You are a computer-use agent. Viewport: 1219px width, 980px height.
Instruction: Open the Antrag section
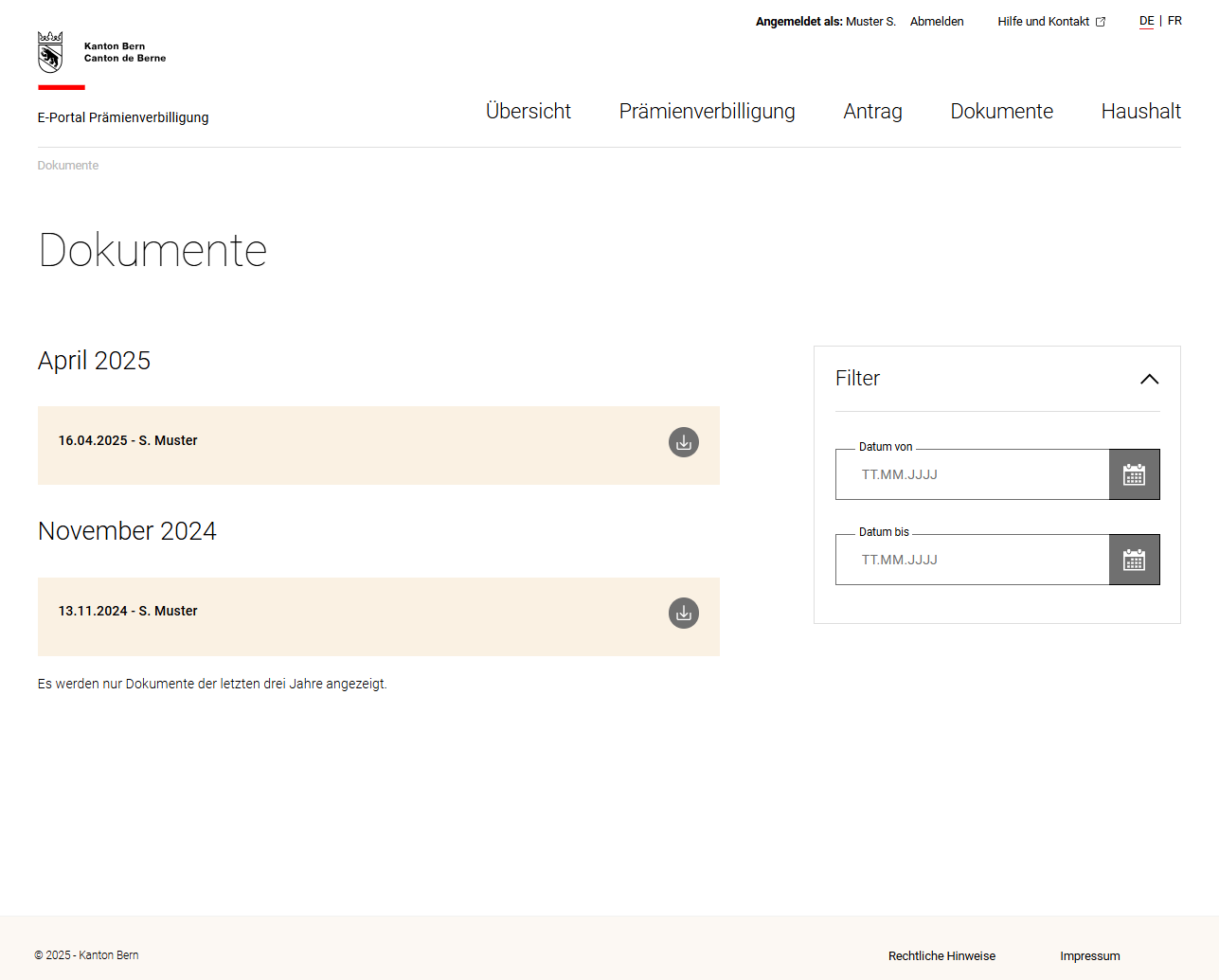click(872, 112)
